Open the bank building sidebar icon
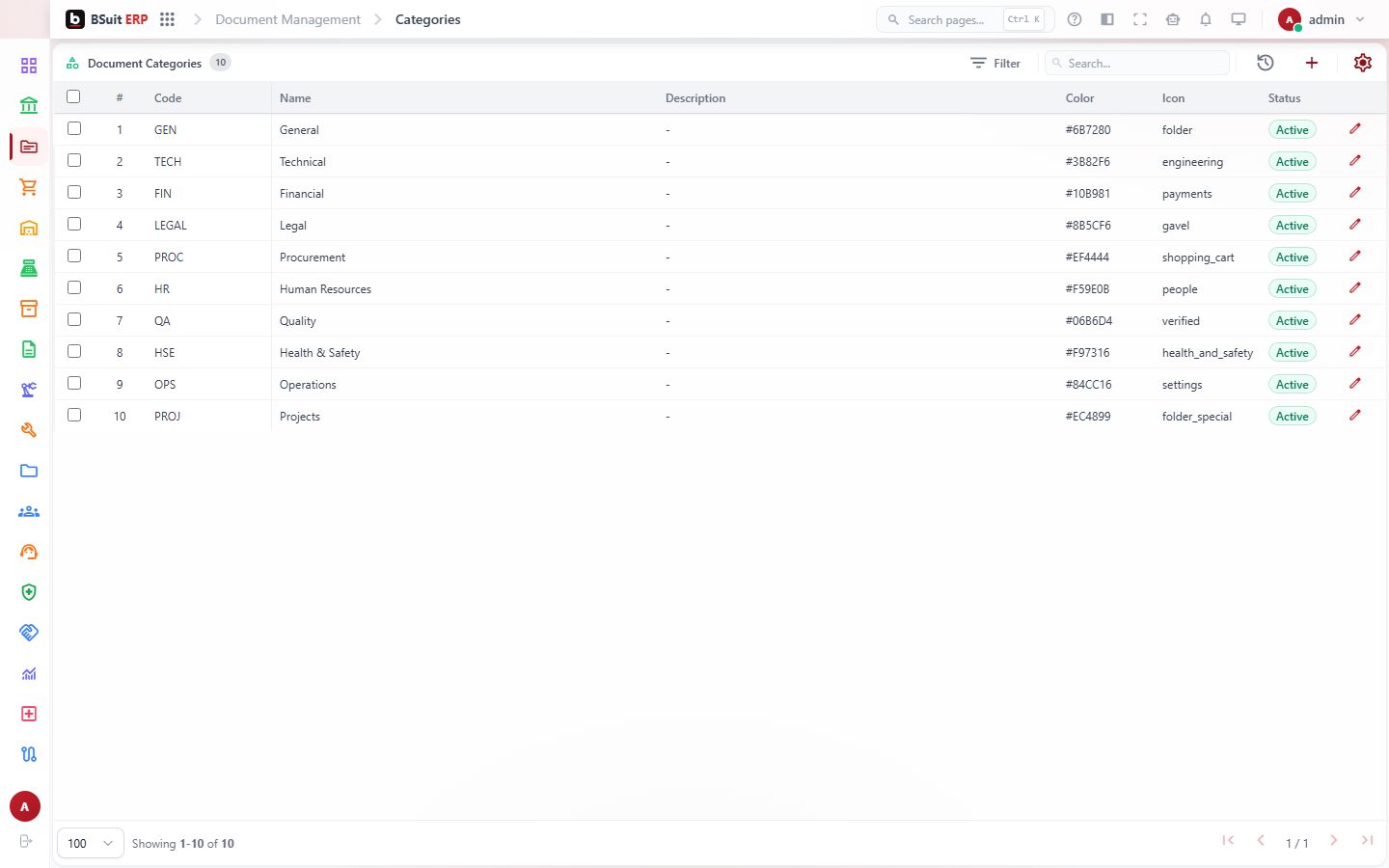1389x868 pixels. pos(29,106)
